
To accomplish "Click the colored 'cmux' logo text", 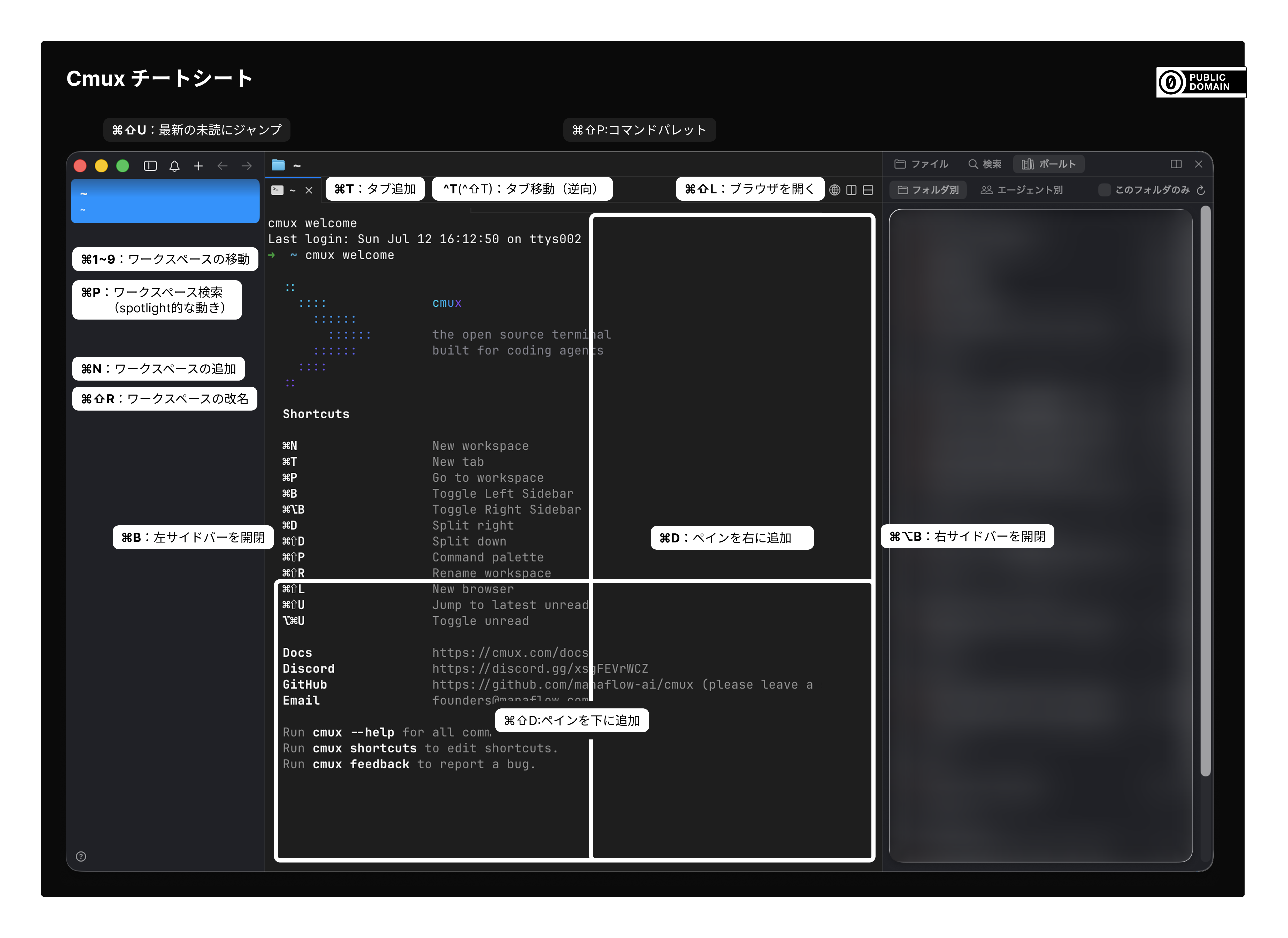I will point(446,303).
